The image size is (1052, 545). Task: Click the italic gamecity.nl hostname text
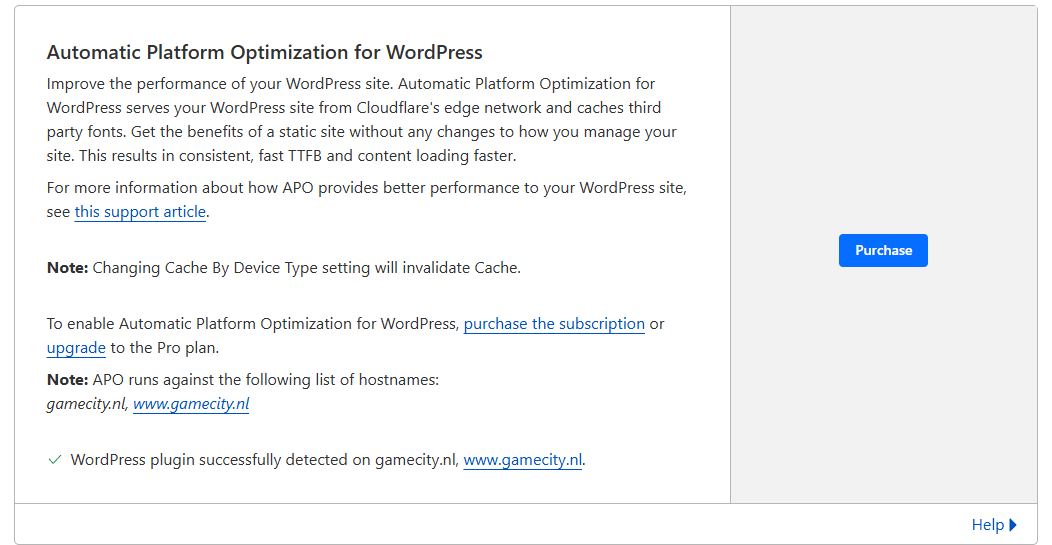pyautogui.click(x=86, y=404)
